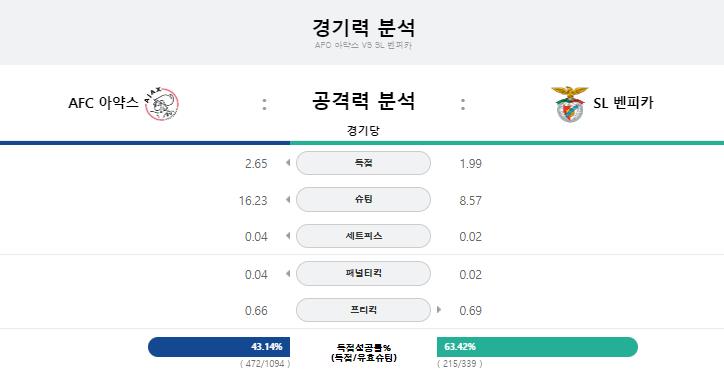Select the 세트피스 stat pill
Screen dimensions: 724x374
point(363,236)
